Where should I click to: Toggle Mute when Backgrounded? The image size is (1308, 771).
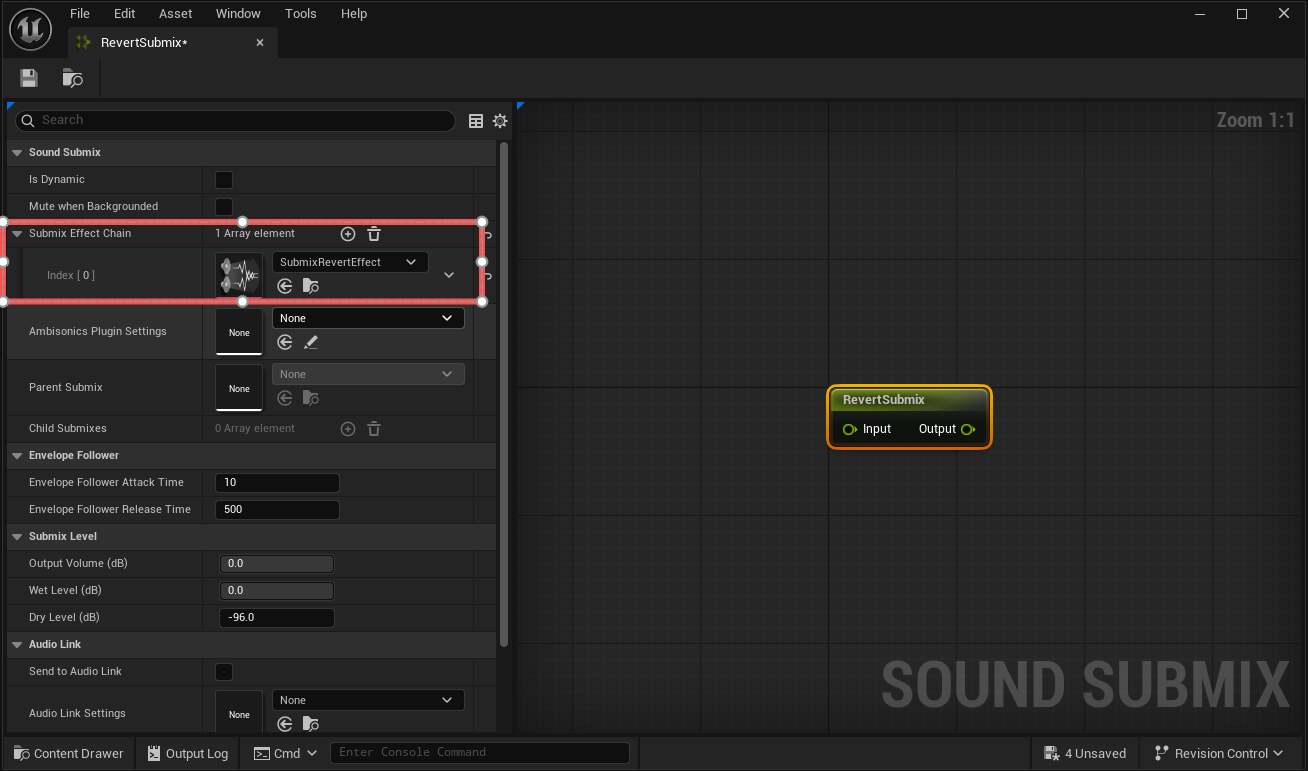coord(223,206)
